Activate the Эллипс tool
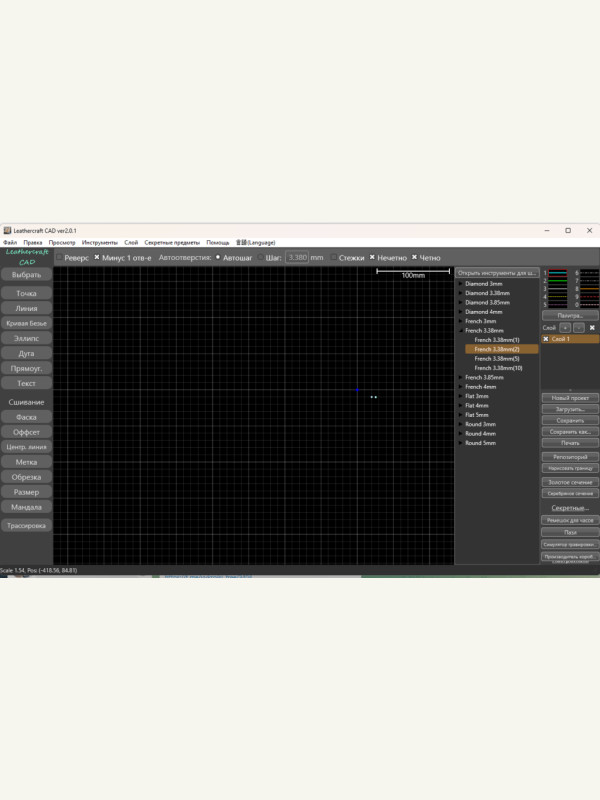This screenshot has width=600, height=800. (x=27, y=338)
